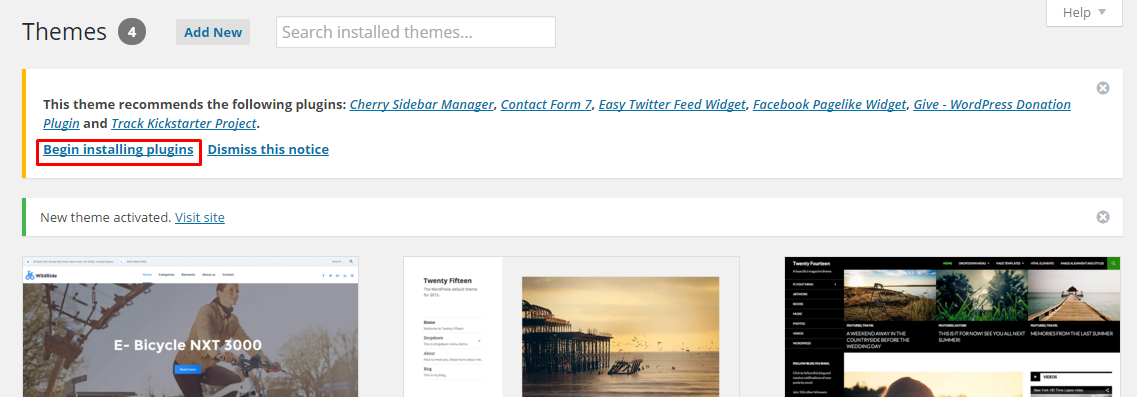Image resolution: width=1137 pixels, height=397 pixels.
Task: Click the blue 'Read more' button in WildRide preview
Action: coord(189,369)
